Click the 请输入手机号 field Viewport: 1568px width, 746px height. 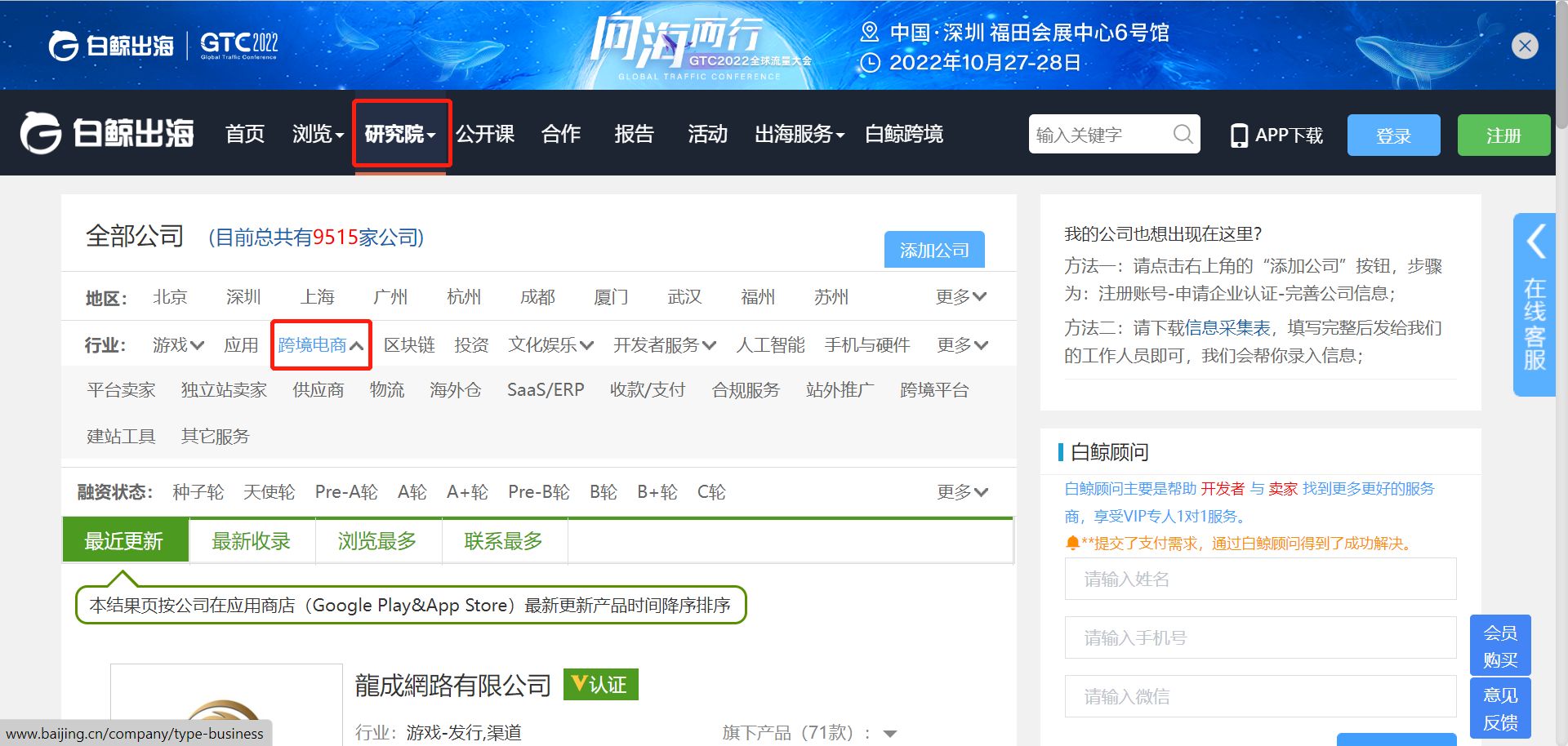[1260, 637]
